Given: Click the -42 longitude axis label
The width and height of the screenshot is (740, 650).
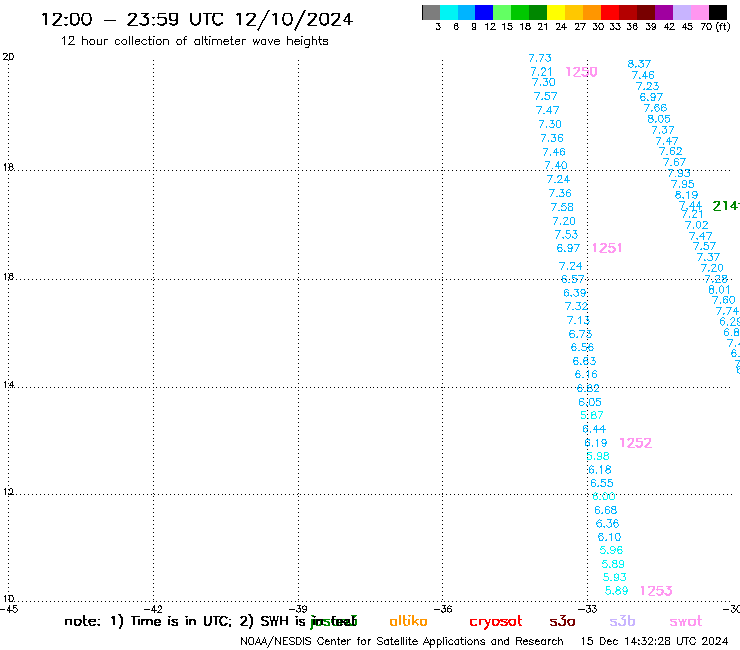Looking at the screenshot, I should point(154,609).
